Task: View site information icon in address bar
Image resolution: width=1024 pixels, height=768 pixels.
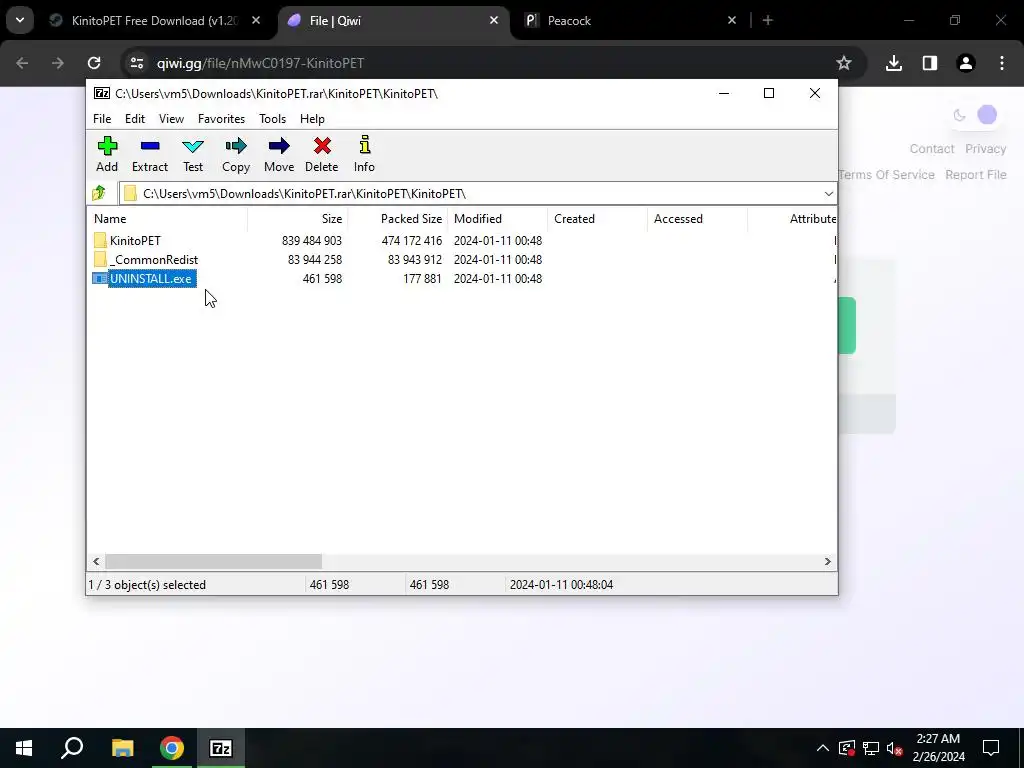Action: pyautogui.click(x=136, y=63)
